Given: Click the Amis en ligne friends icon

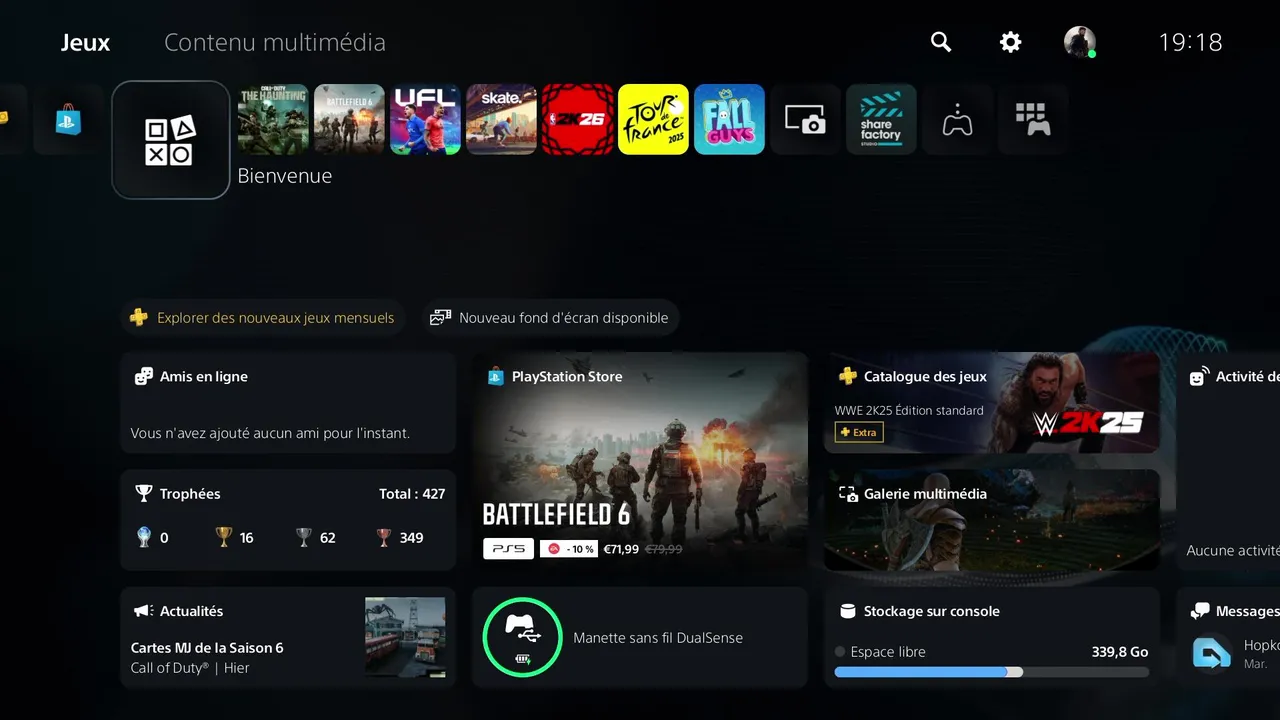Looking at the screenshot, I should [144, 376].
